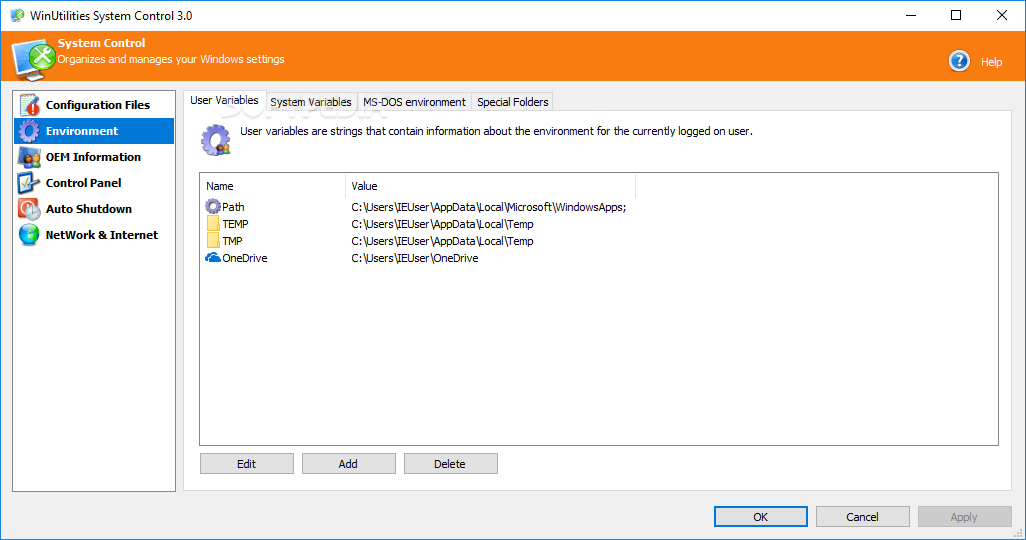Click the Environment gear icon in sidebar
The width and height of the screenshot is (1026, 540).
click(x=29, y=131)
